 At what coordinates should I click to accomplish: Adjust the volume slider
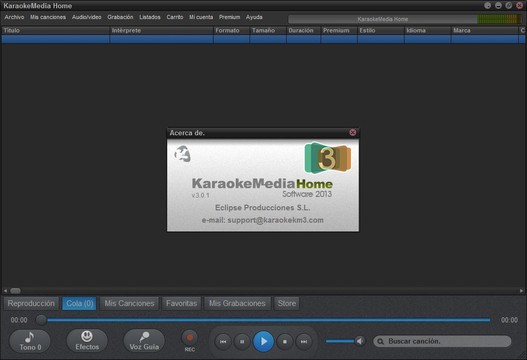click(x=340, y=341)
